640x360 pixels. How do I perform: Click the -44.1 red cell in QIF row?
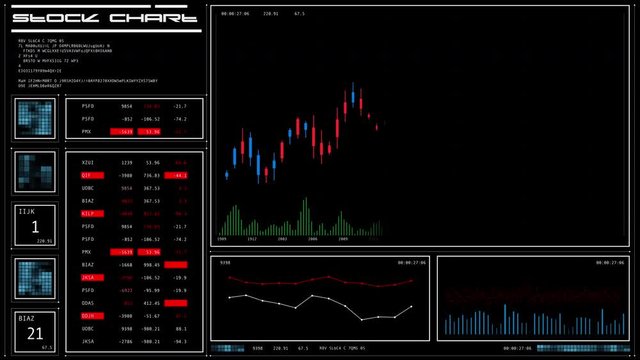click(176, 175)
